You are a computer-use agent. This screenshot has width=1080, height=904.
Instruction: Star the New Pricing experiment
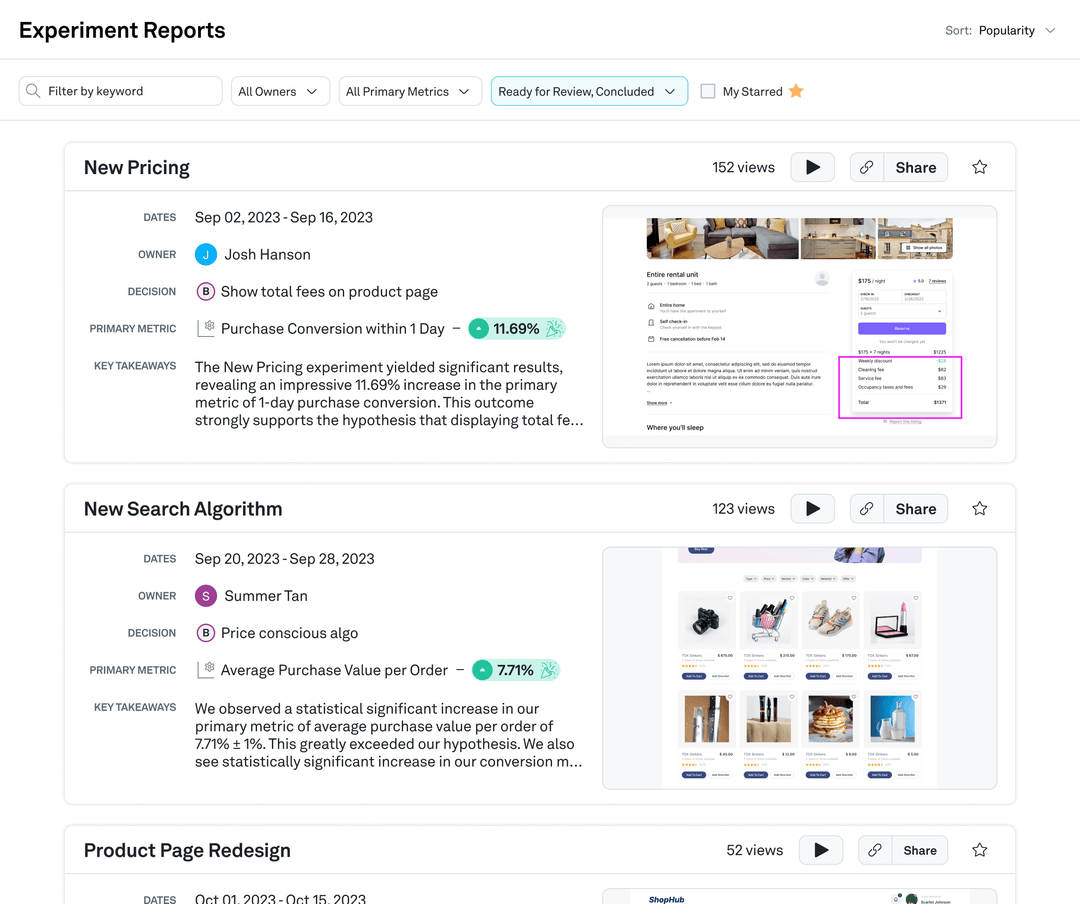(979, 167)
